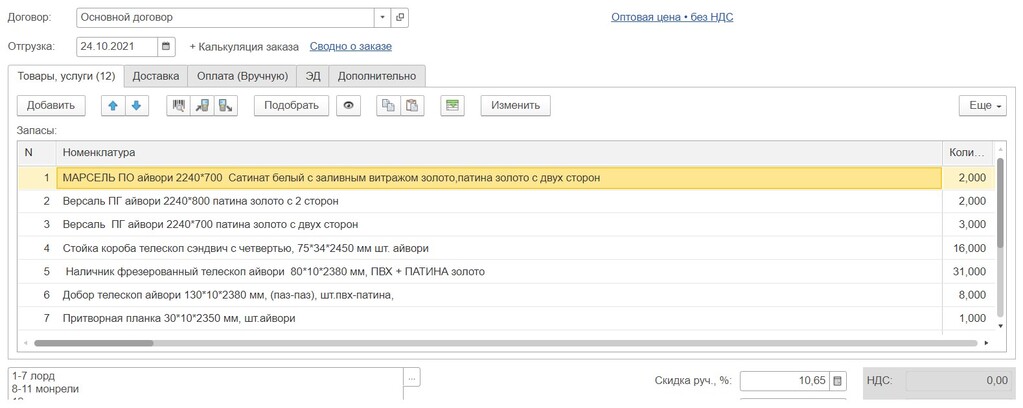Click the copy rows icon

tap(387, 105)
